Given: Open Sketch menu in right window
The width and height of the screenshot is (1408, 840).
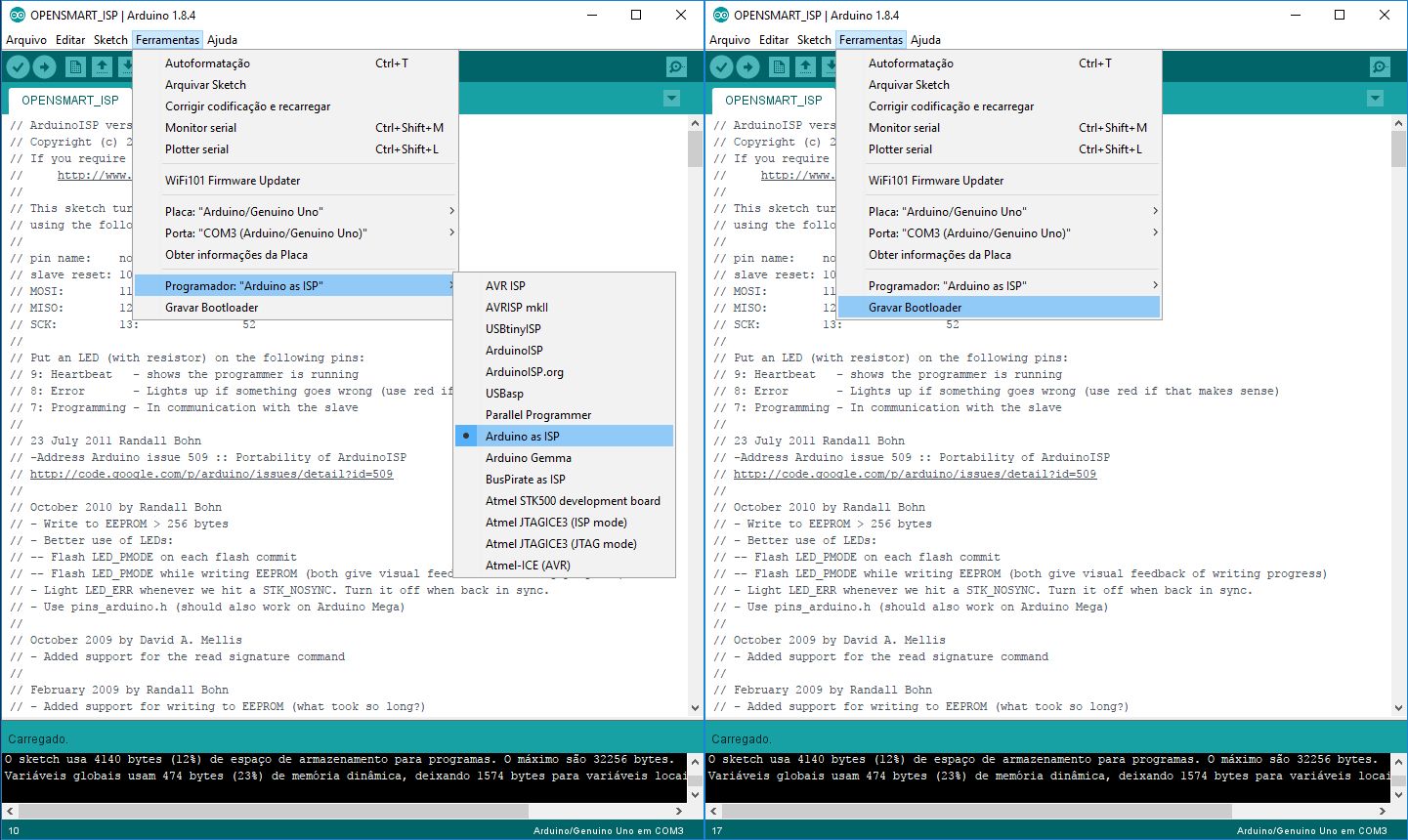Looking at the screenshot, I should (814, 40).
